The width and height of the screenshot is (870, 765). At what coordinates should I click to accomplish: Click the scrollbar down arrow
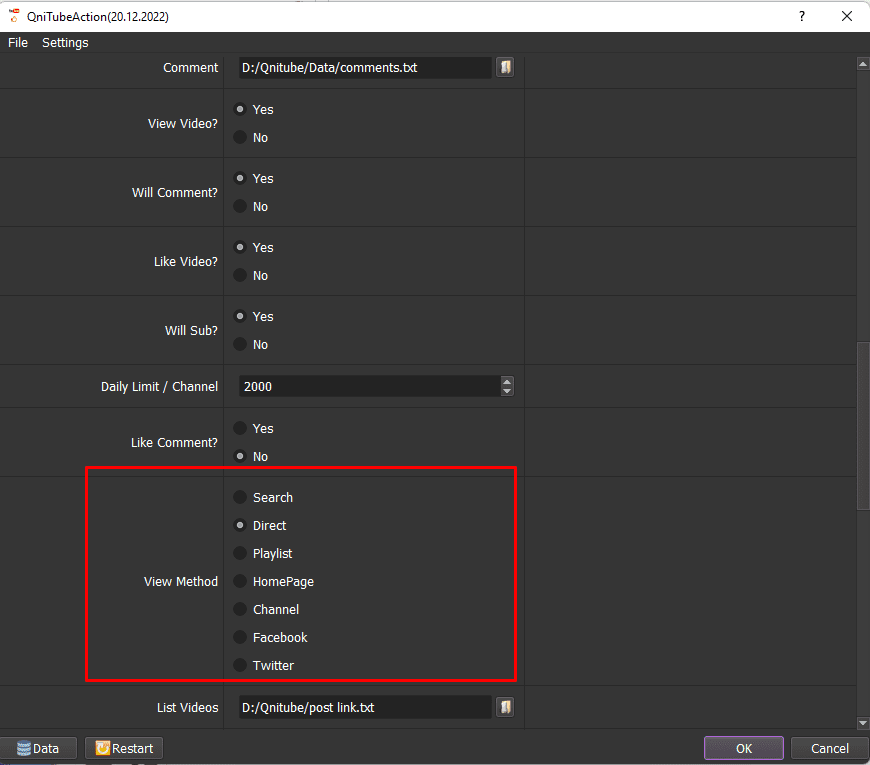(x=863, y=723)
